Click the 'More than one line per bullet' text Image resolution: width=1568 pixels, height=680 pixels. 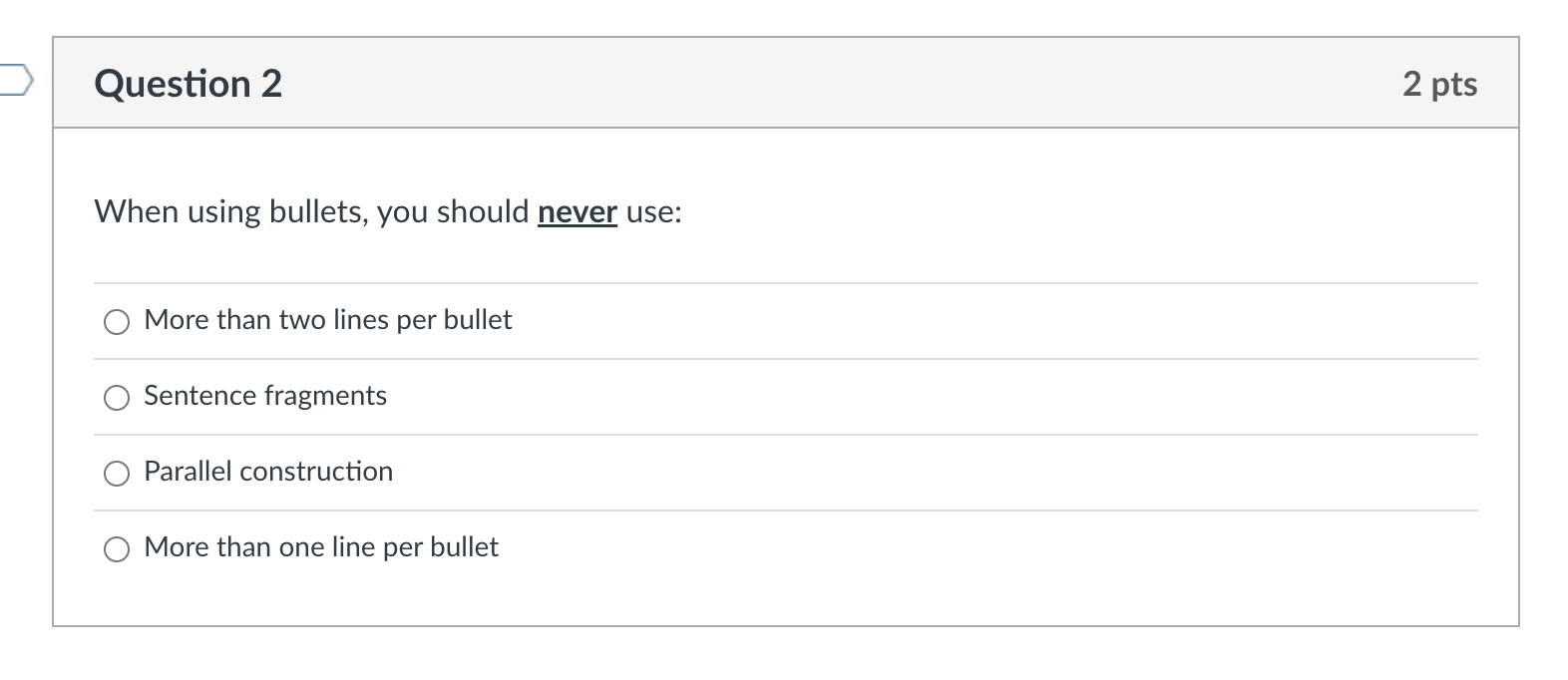tap(320, 547)
